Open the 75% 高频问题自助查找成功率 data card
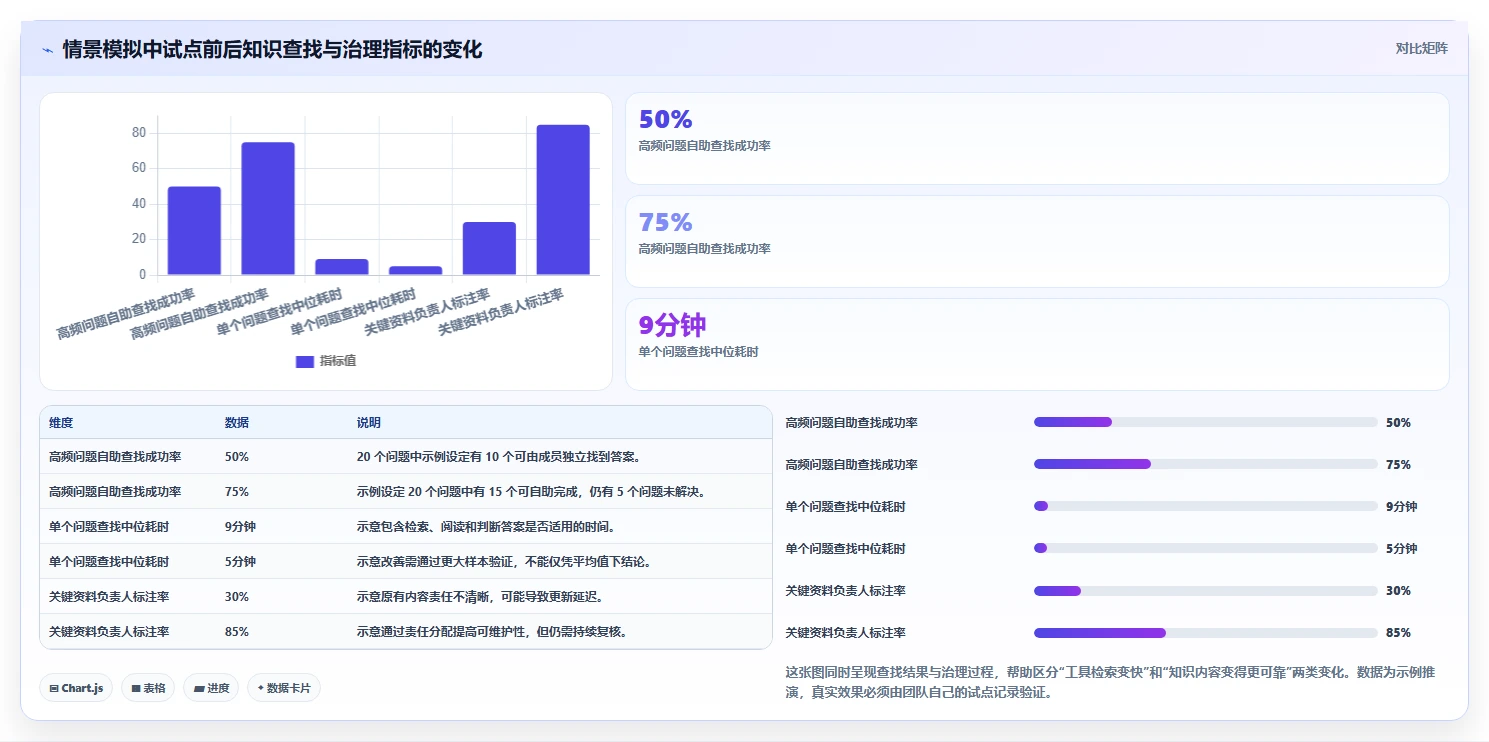 coord(1037,241)
